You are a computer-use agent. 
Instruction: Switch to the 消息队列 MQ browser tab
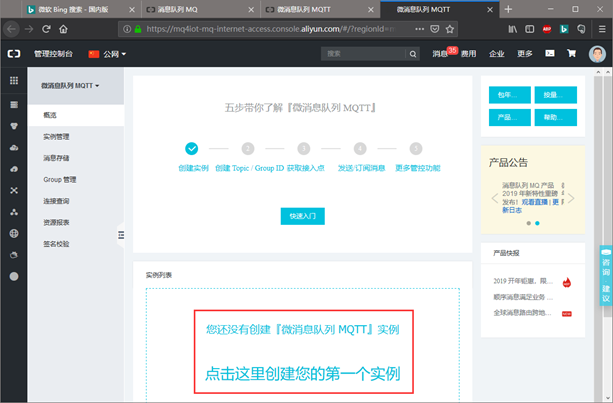200,9
